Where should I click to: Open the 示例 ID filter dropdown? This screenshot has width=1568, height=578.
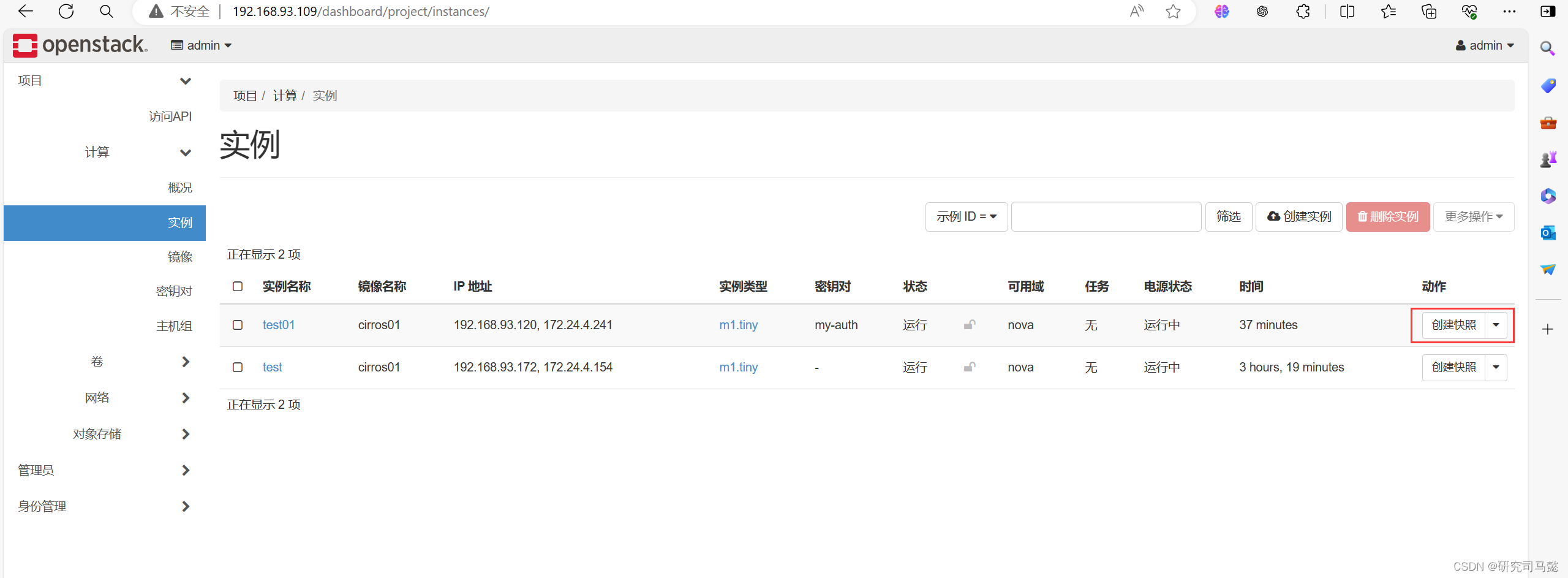[x=966, y=216]
